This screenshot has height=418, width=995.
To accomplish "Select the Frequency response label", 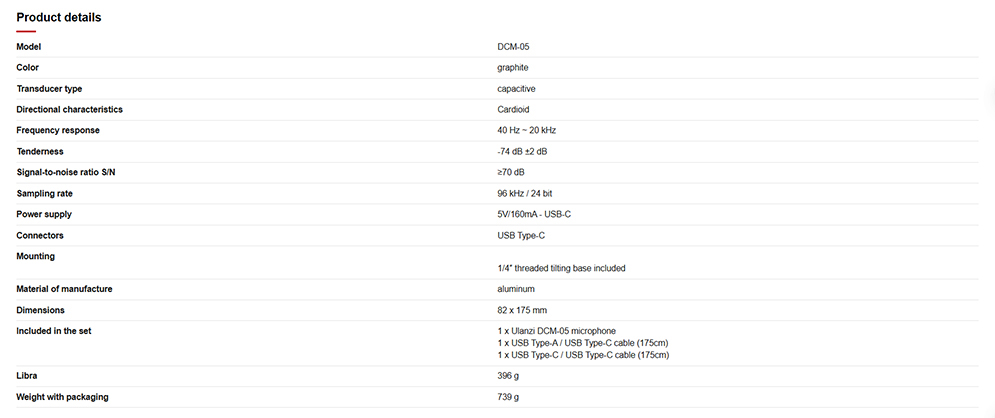I will tap(58, 130).
